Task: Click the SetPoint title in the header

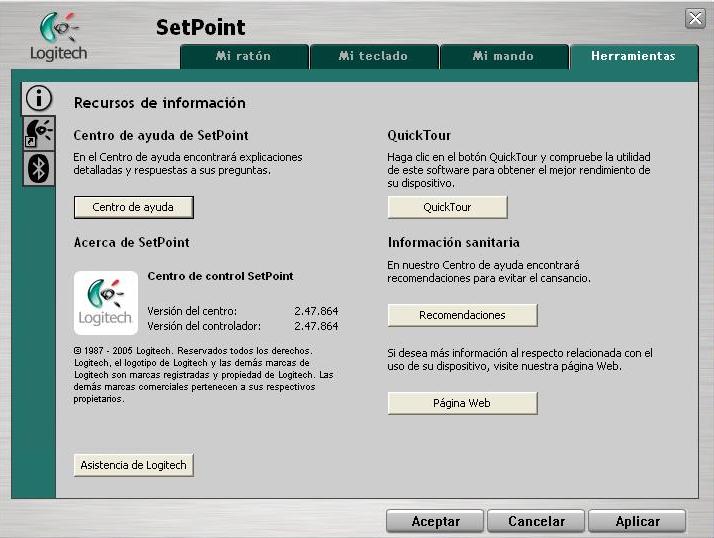Action: 200,27
